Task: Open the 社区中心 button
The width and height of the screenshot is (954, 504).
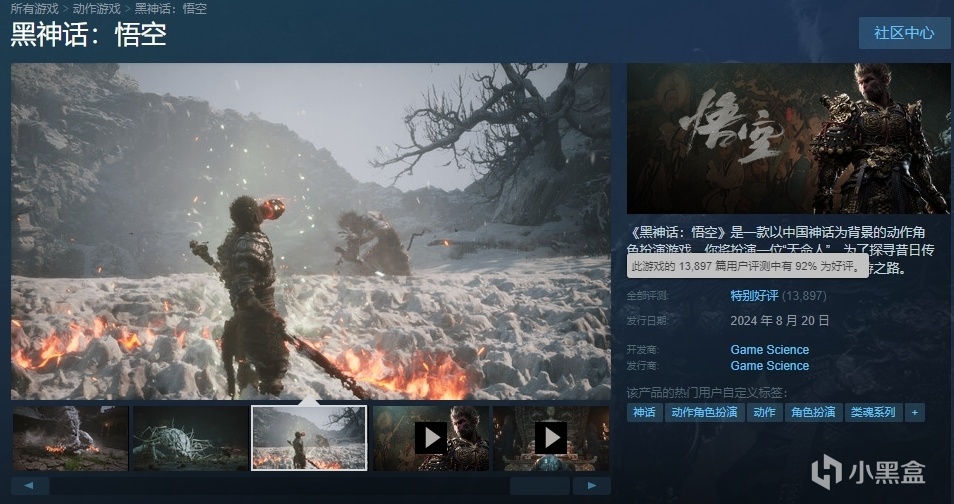Action: click(x=904, y=33)
